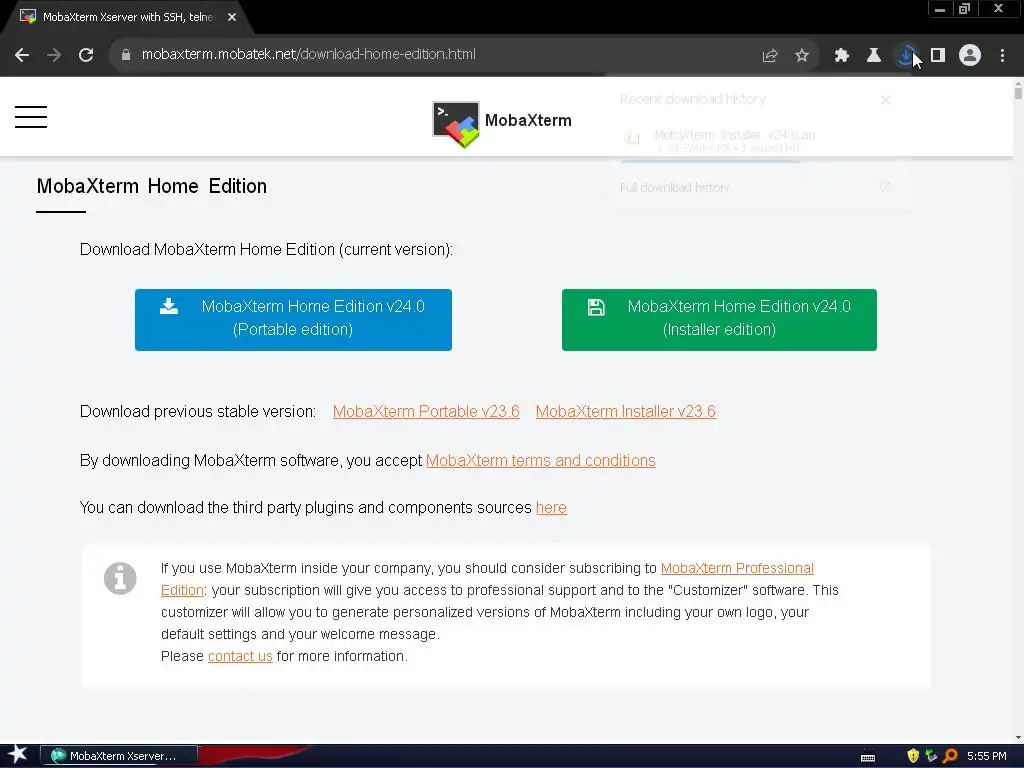The height and width of the screenshot is (768, 1024).
Task: Toggle the side panel icon
Action: pyautogui.click(x=938, y=56)
